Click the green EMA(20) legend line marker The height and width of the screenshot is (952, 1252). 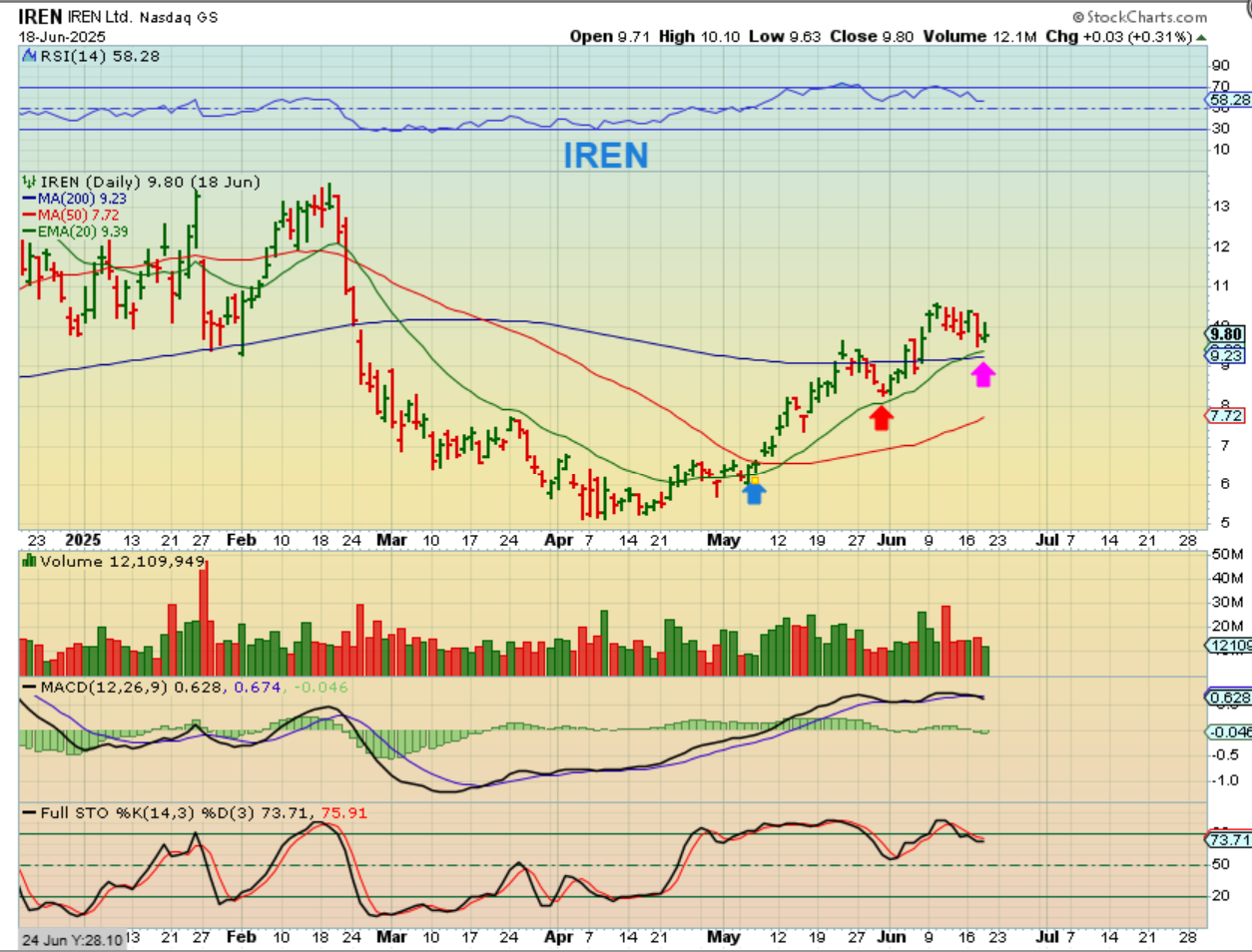[x=29, y=232]
